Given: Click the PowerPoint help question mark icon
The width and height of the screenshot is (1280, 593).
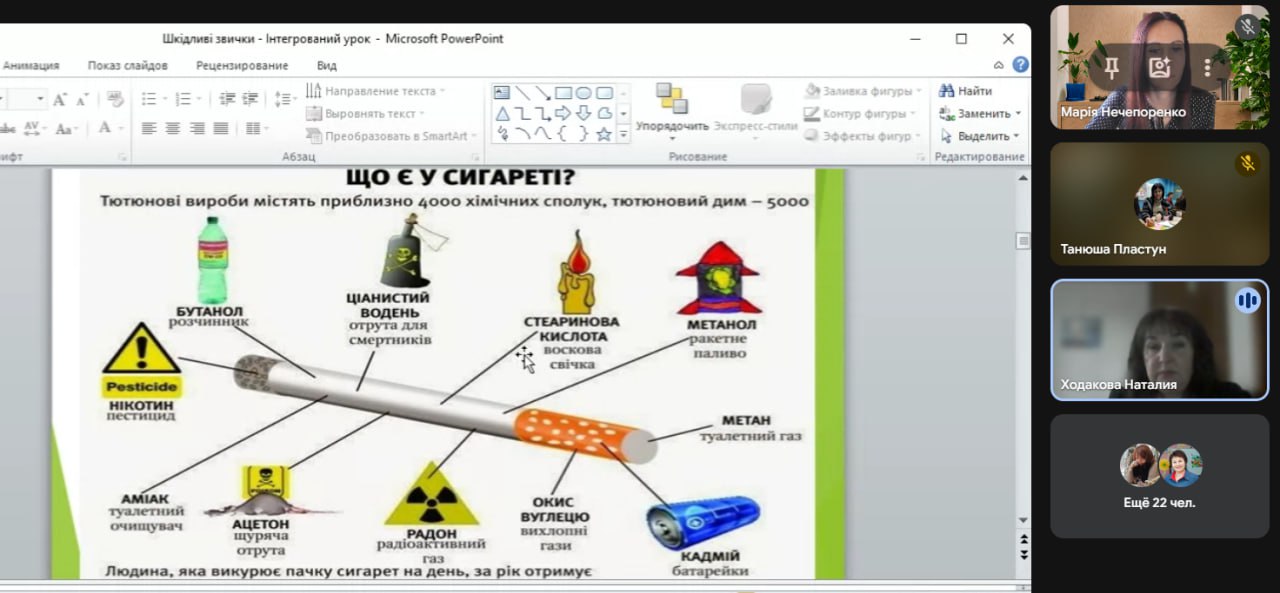Looking at the screenshot, I should pyautogui.click(x=1020, y=65).
